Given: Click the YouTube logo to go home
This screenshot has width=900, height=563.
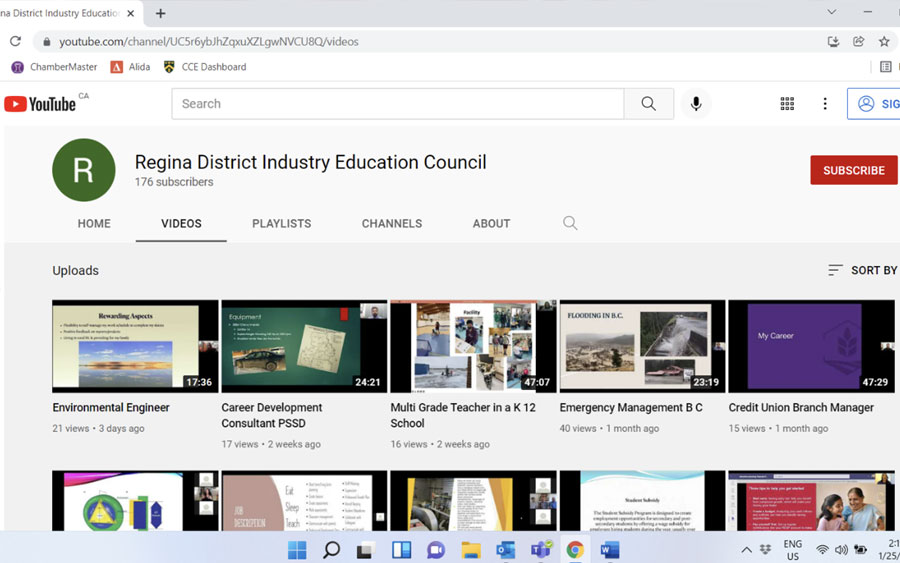Looking at the screenshot, I should [x=40, y=104].
